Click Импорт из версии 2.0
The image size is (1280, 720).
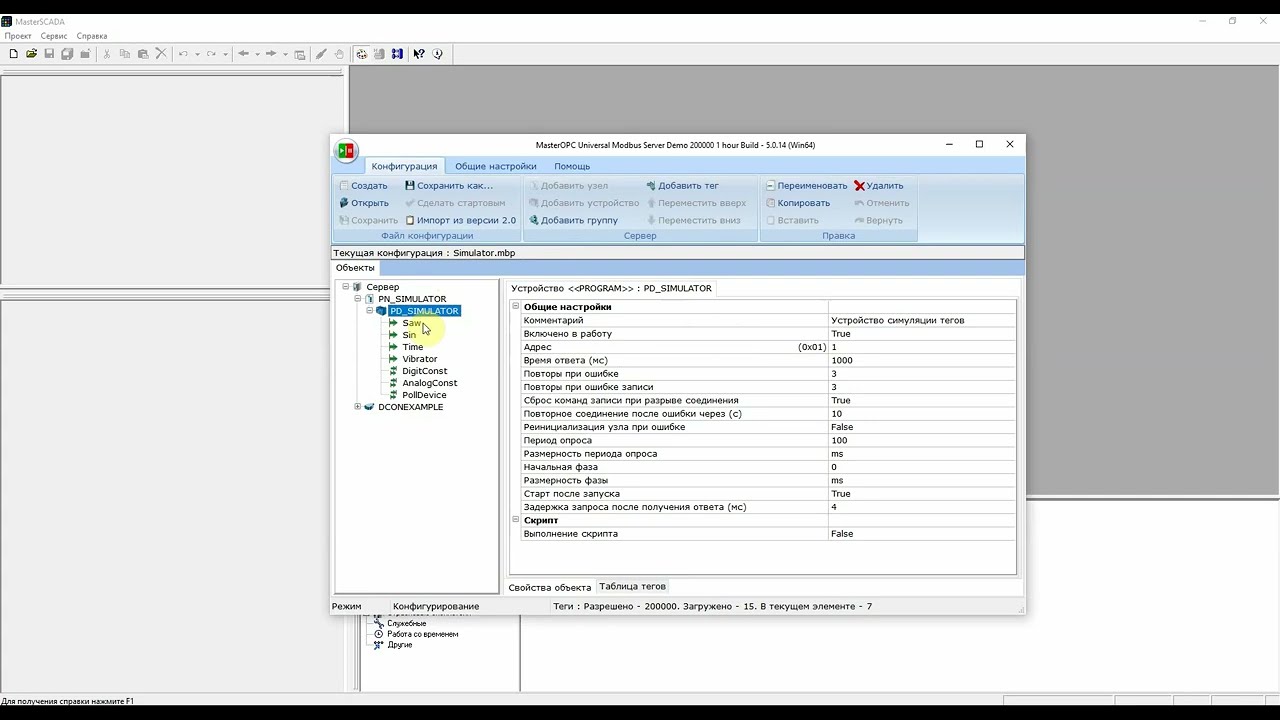[x=460, y=220]
